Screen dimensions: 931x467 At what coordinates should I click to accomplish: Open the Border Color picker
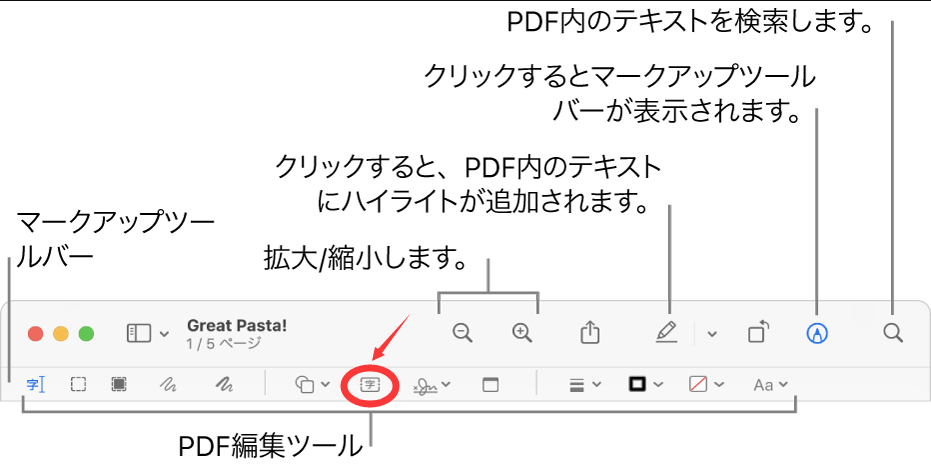645,385
